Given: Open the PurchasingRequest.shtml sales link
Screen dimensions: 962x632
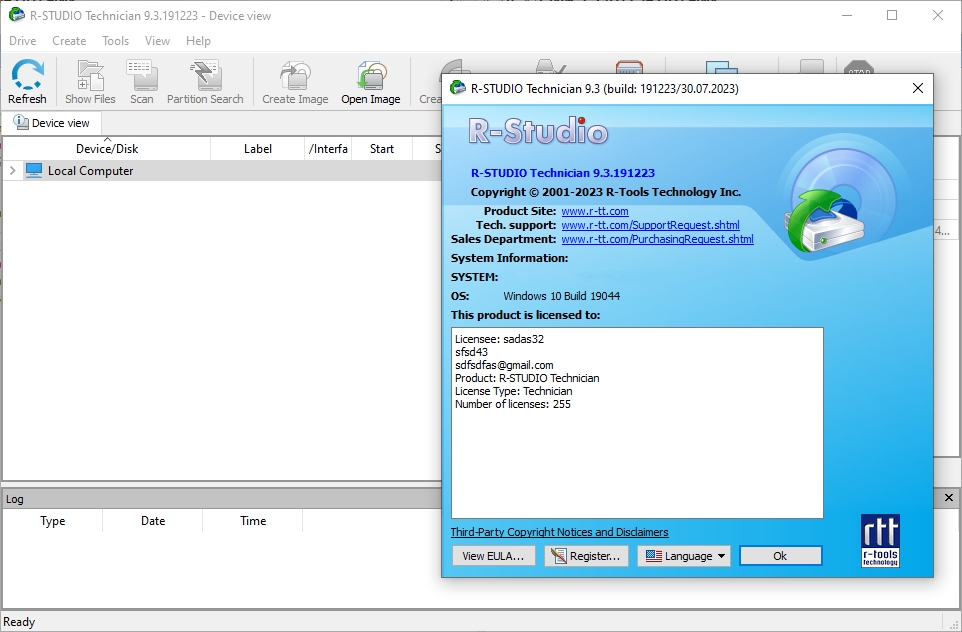Looking at the screenshot, I should tap(657, 239).
